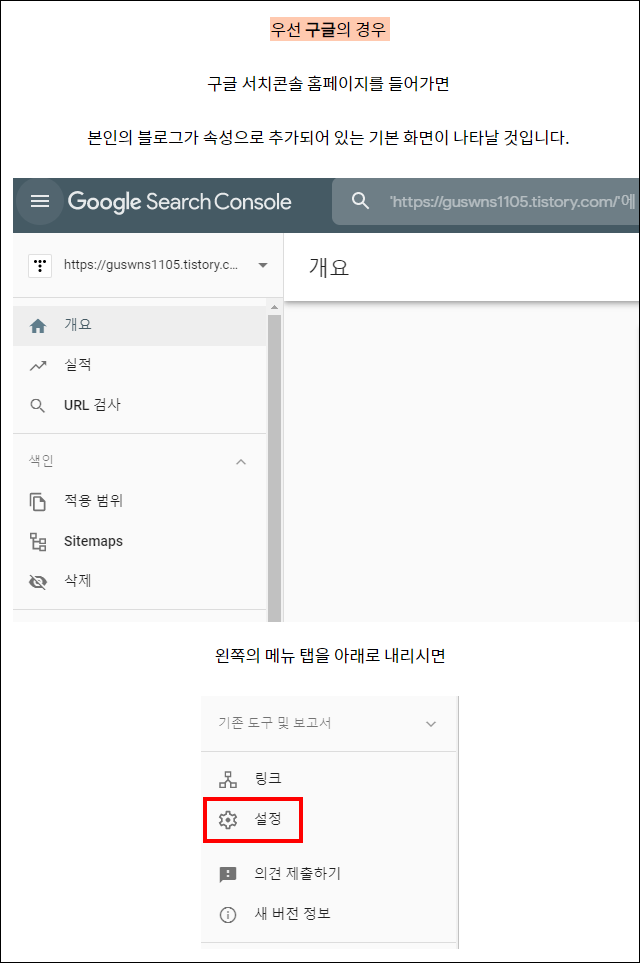Open the URL 검사 menu item
The width and height of the screenshot is (640, 963).
140,405
